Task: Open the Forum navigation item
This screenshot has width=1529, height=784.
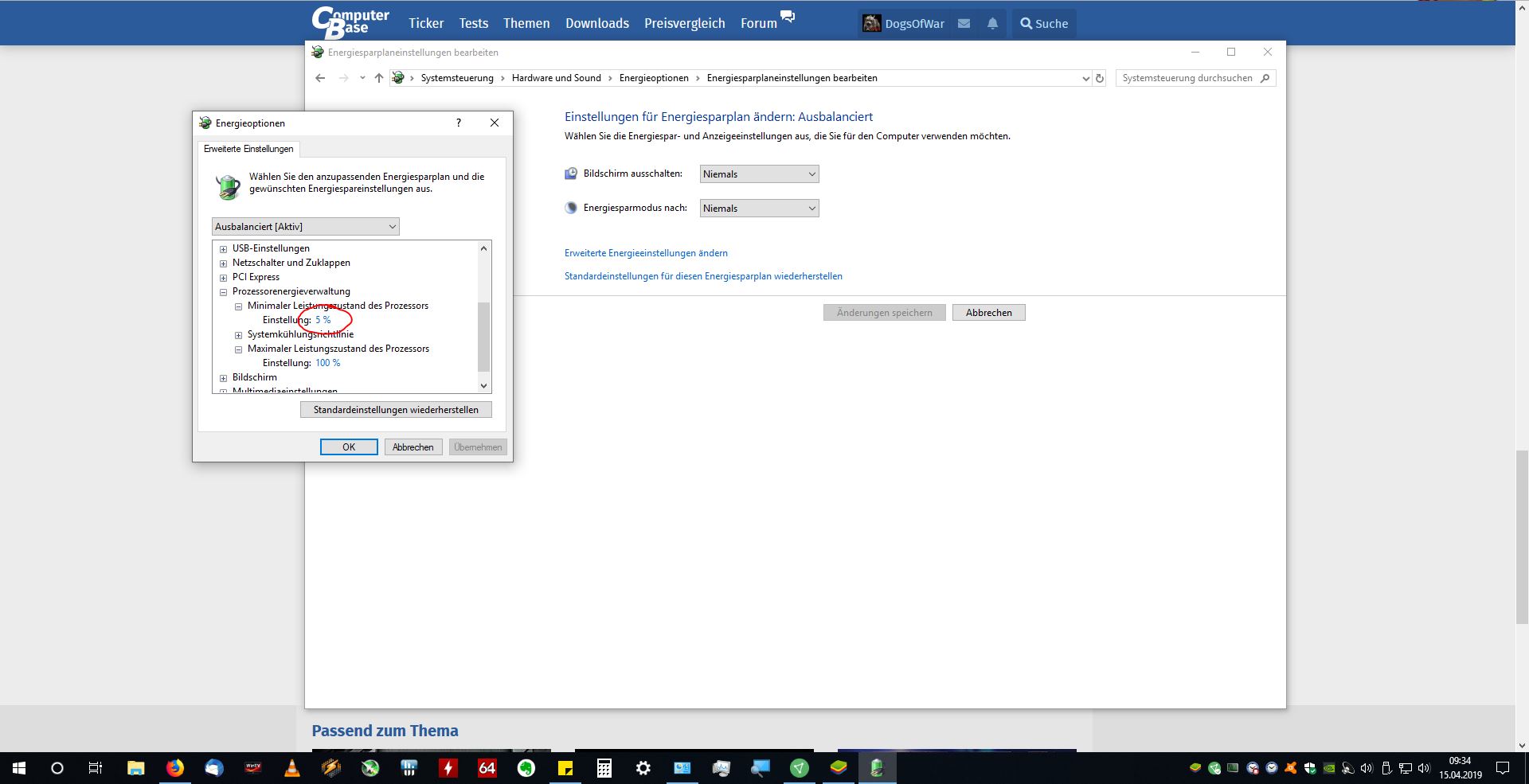Action: click(x=759, y=24)
